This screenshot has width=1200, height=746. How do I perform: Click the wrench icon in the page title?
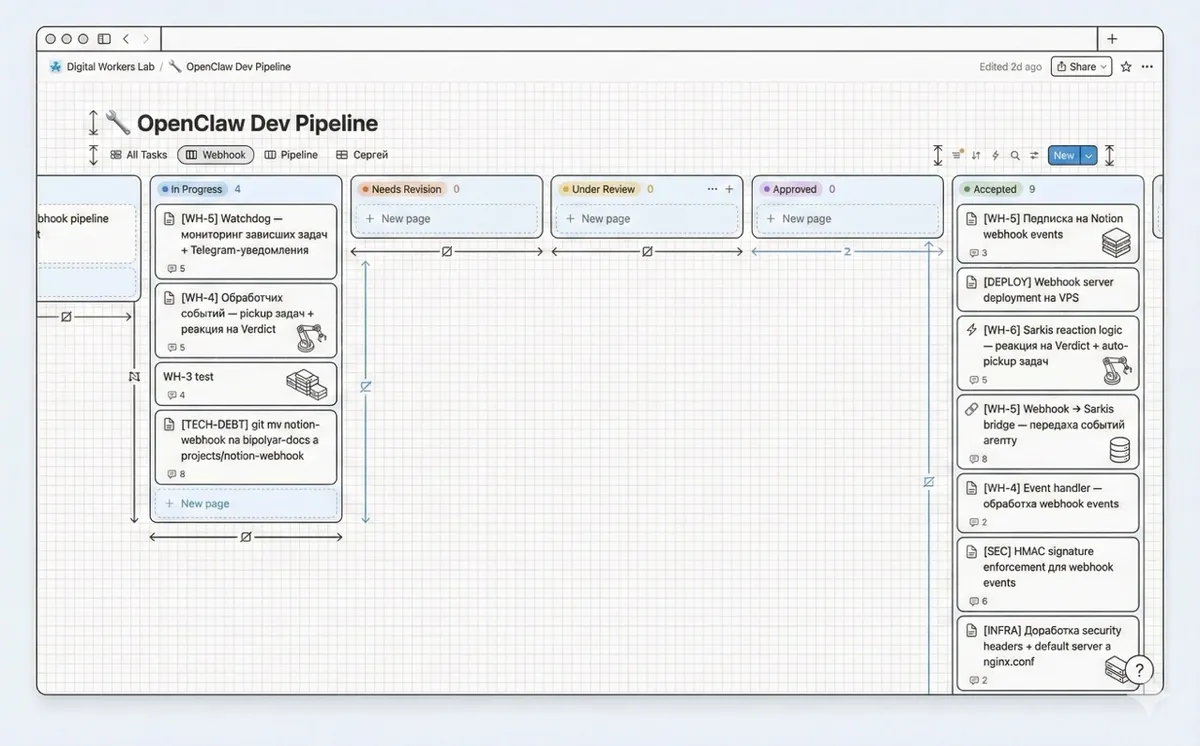[117, 122]
